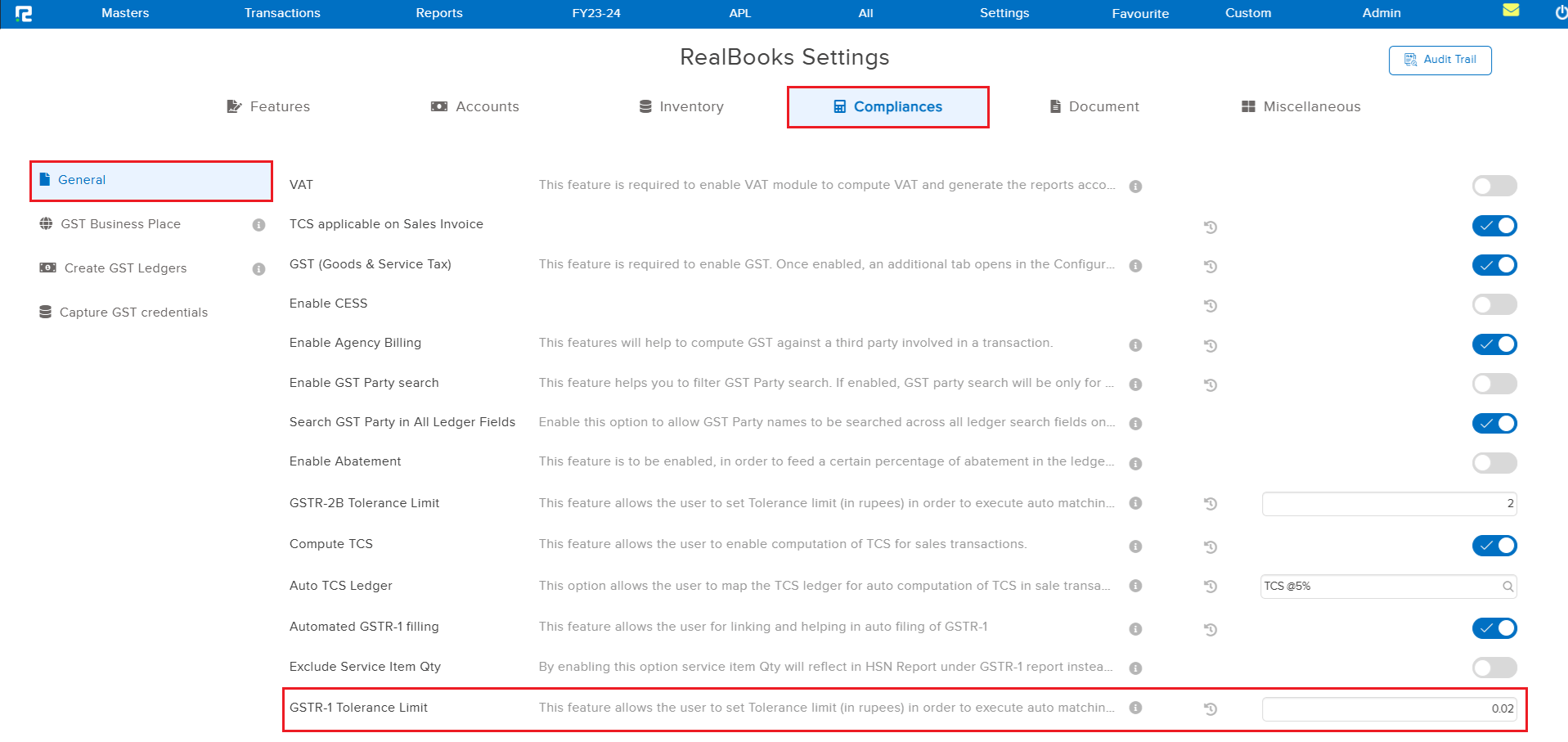
Task: Open history icon for TCS applicable on Sales Invoice
Action: [x=1211, y=227]
